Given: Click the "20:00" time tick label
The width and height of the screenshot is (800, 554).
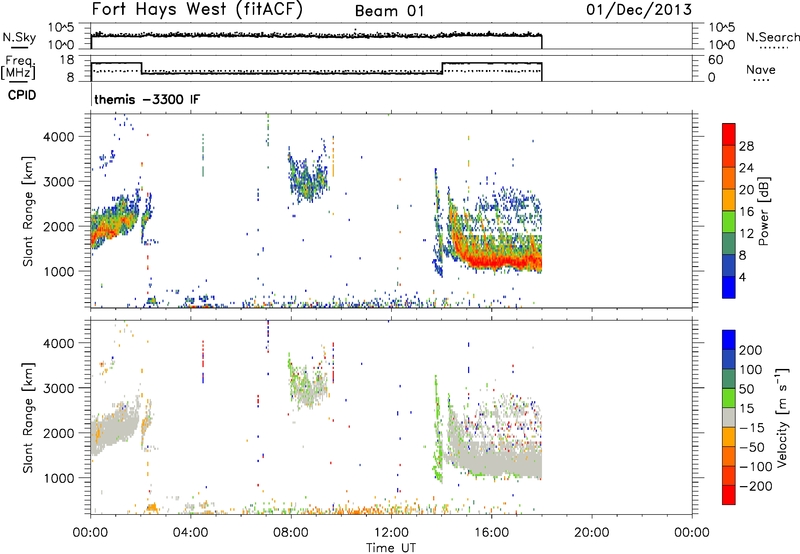Looking at the screenshot, I should pyautogui.click(x=592, y=533).
